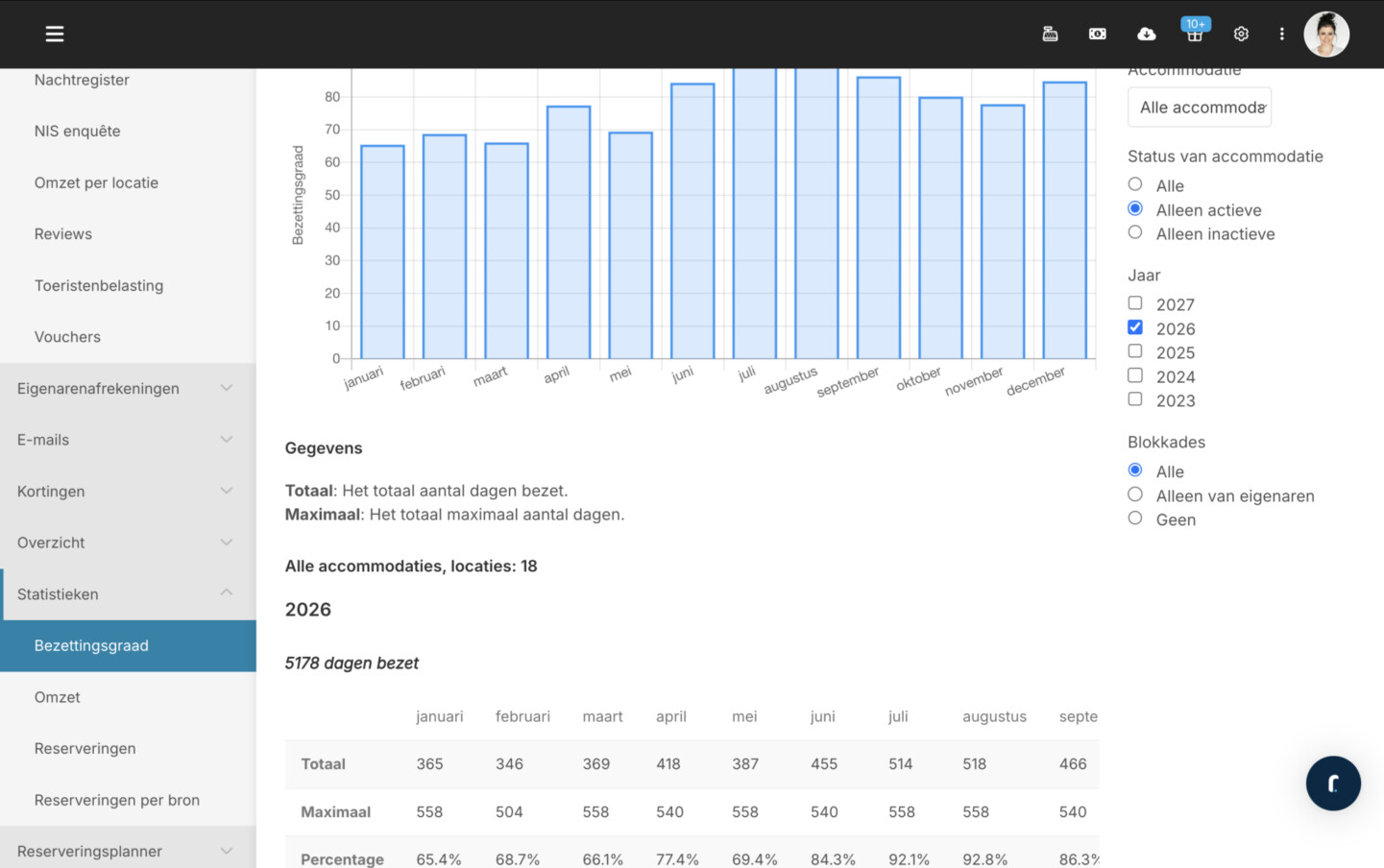The image size is (1384, 868).
Task: Open the hamburger menu
Action: (x=55, y=34)
